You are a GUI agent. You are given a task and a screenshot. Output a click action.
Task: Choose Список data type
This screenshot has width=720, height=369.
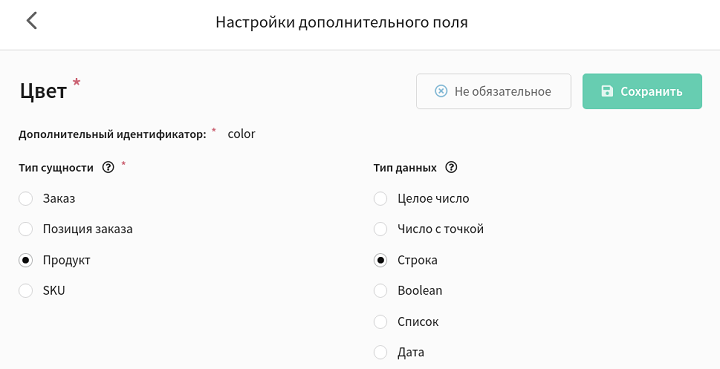[x=380, y=322]
